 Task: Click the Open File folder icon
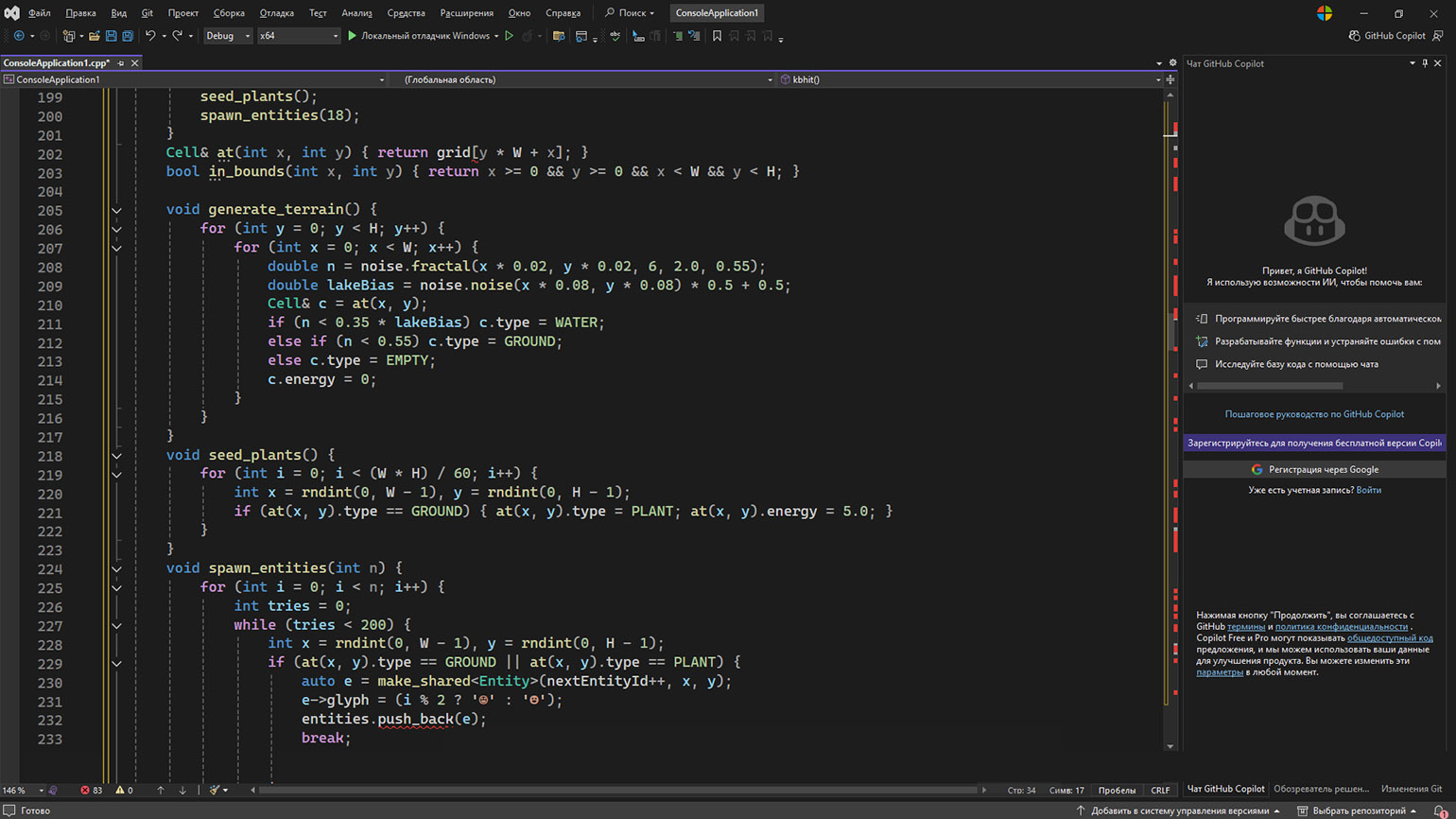click(x=95, y=36)
